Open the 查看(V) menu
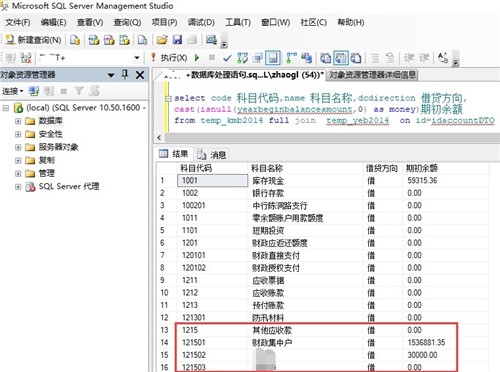Screen dimensions: 500x372 coord(90,22)
